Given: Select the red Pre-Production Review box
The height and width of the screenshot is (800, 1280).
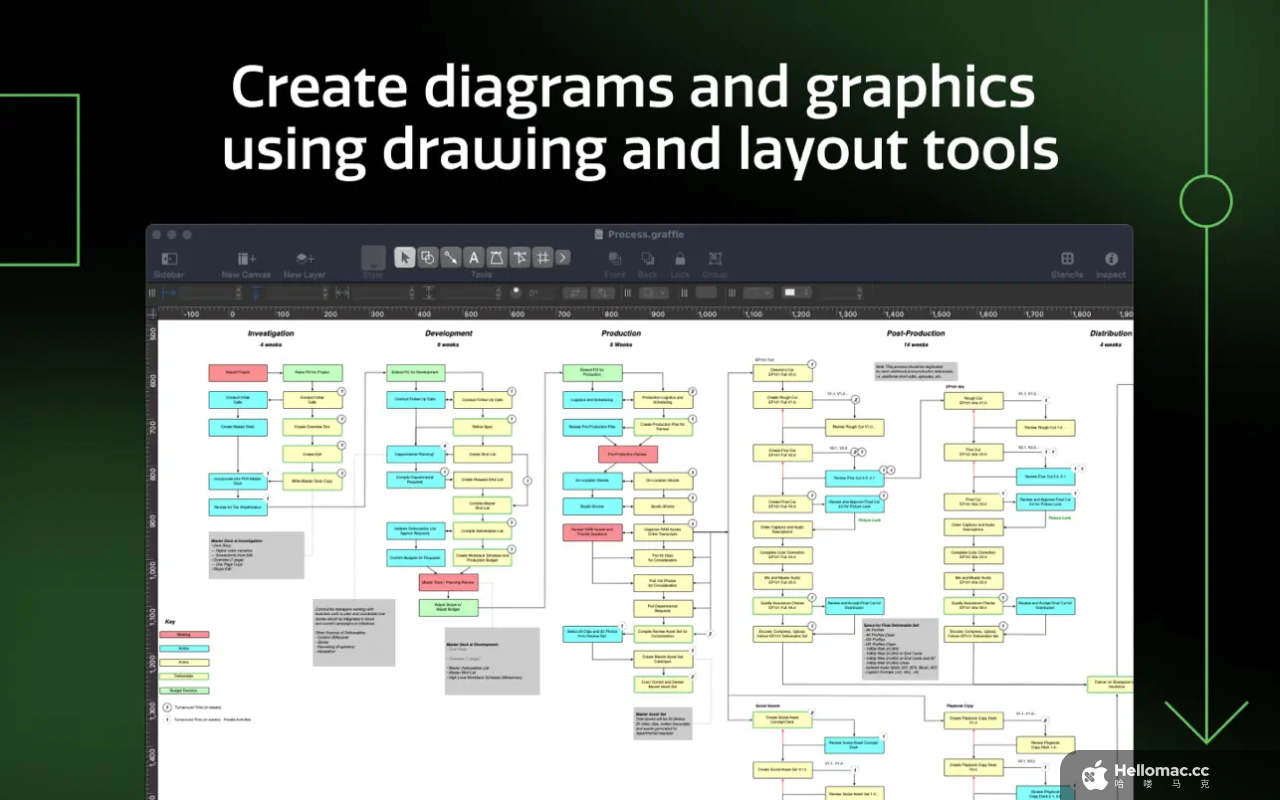Looking at the screenshot, I should 628,454.
